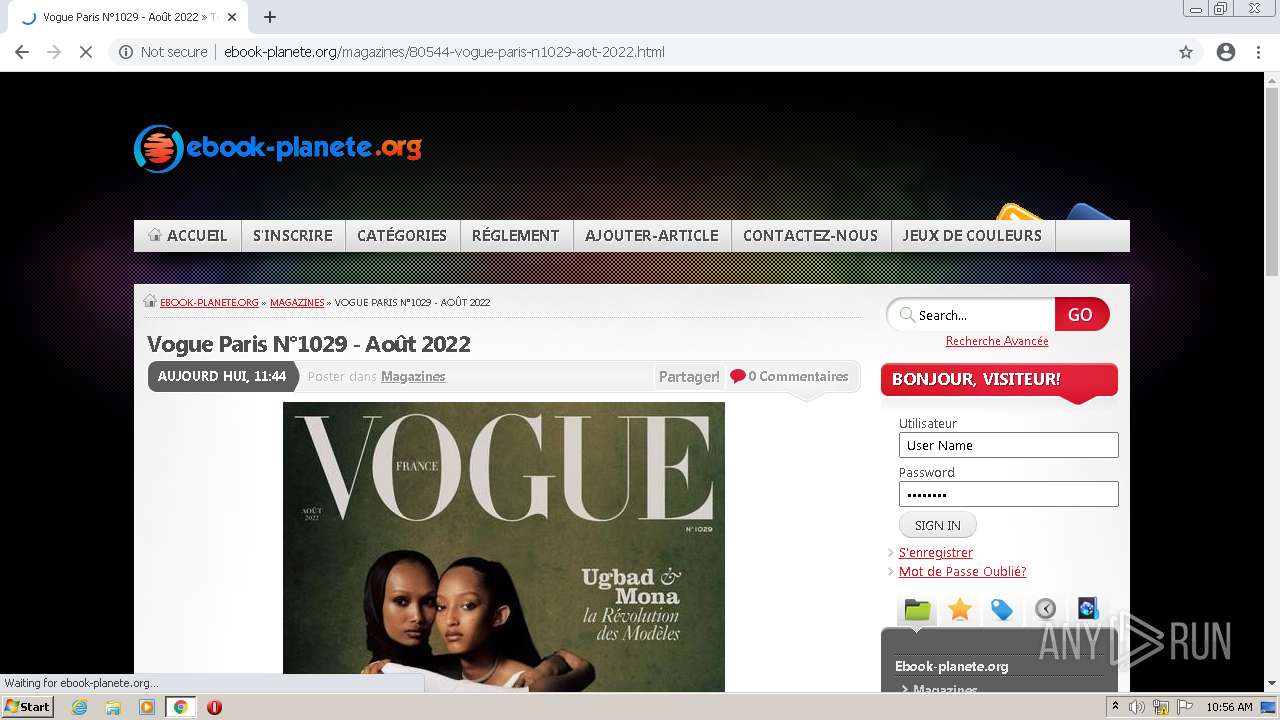Viewport: 1280px width, 720px height.
Task: Open the S'INSCRIRE menu item
Action: pos(293,236)
